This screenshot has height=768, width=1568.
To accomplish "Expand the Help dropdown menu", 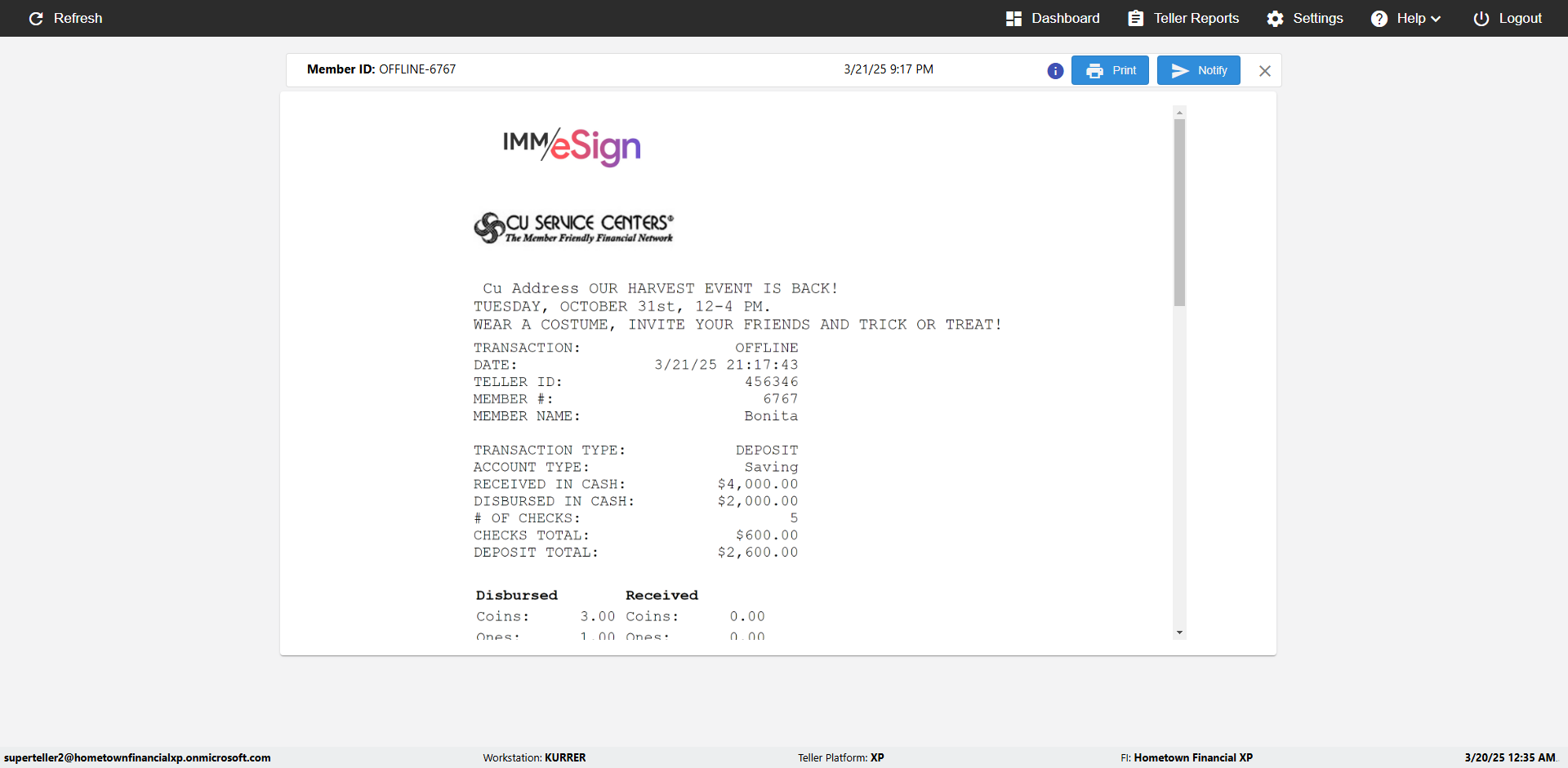I will (x=1406, y=18).
